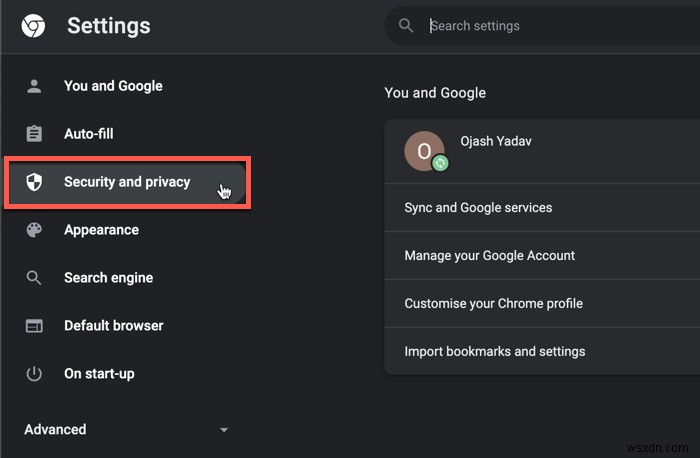Go to Appearance settings
The image size is (700, 458).
click(x=101, y=230)
